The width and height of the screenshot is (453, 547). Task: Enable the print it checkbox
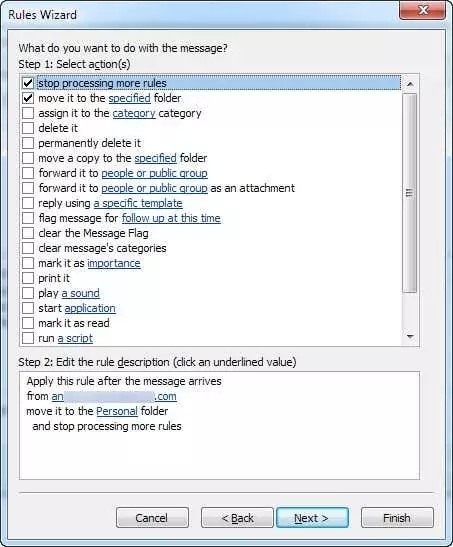coord(28,278)
